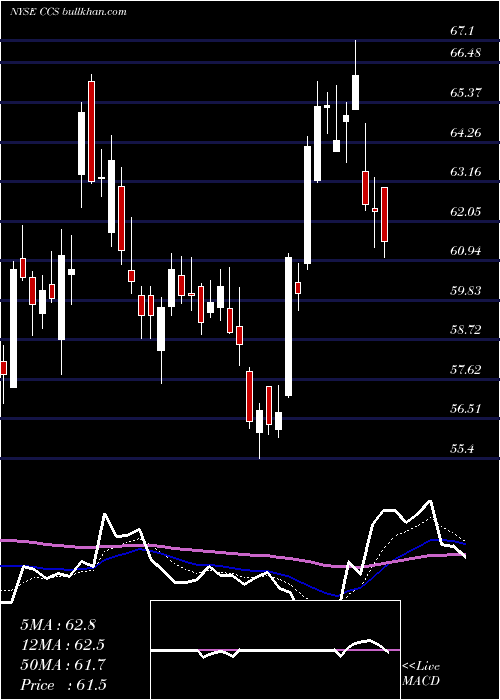Image resolution: width=500 pixels, height=700 pixels.
Task: Click the Price : 61.5 readout
Action: coord(63,685)
